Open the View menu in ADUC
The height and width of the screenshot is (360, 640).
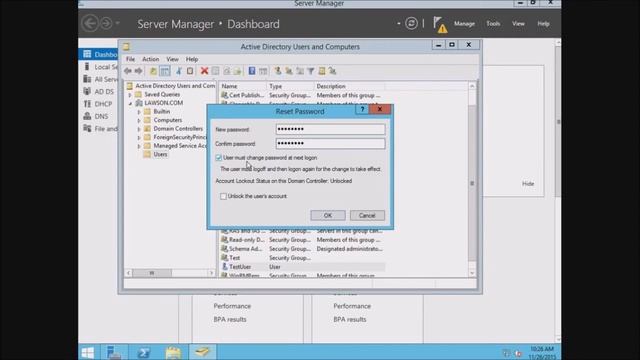[172, 59]
